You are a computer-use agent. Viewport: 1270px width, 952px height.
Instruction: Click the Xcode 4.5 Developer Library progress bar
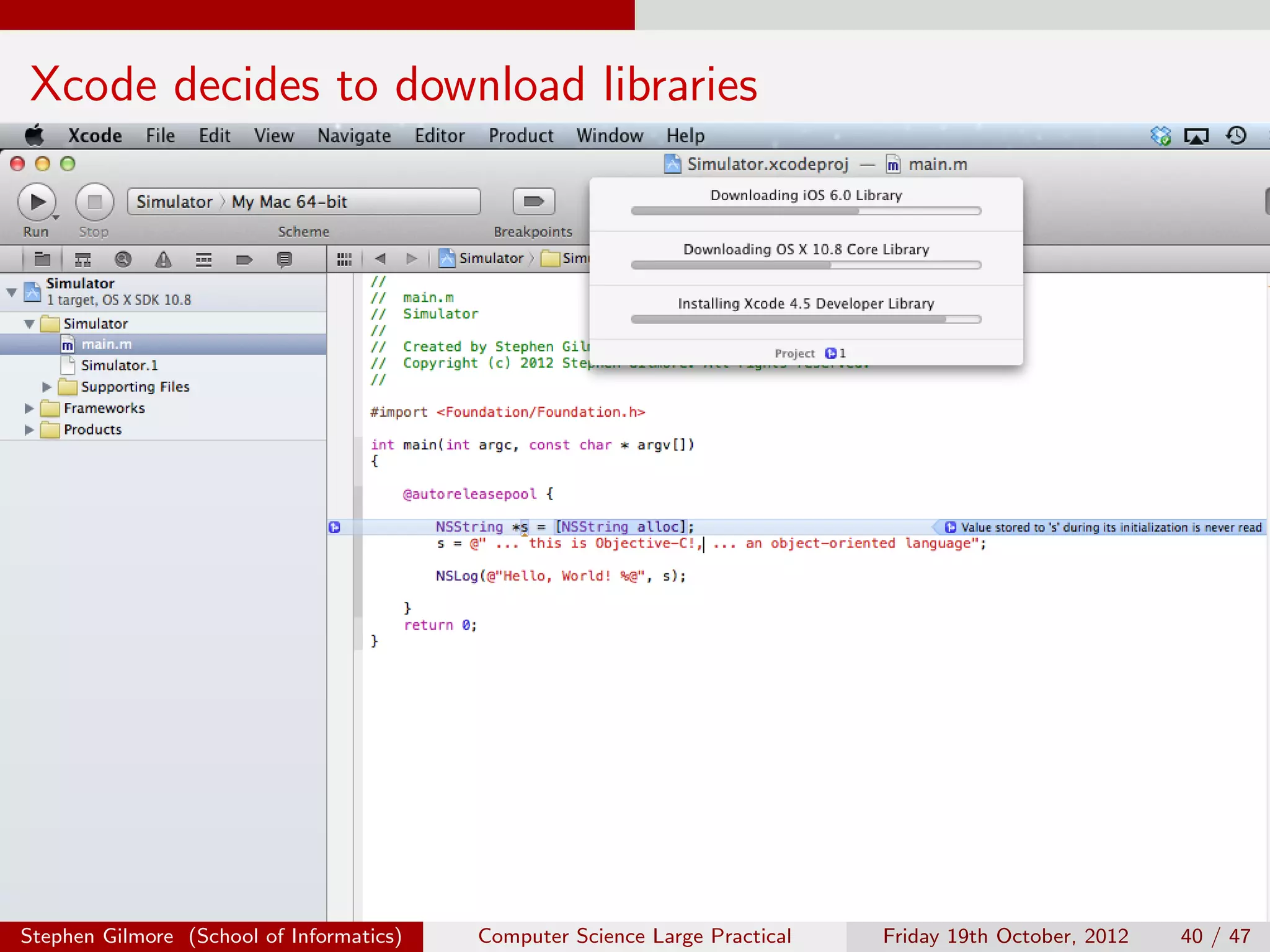pyautogui.click(x=806, y=320)
